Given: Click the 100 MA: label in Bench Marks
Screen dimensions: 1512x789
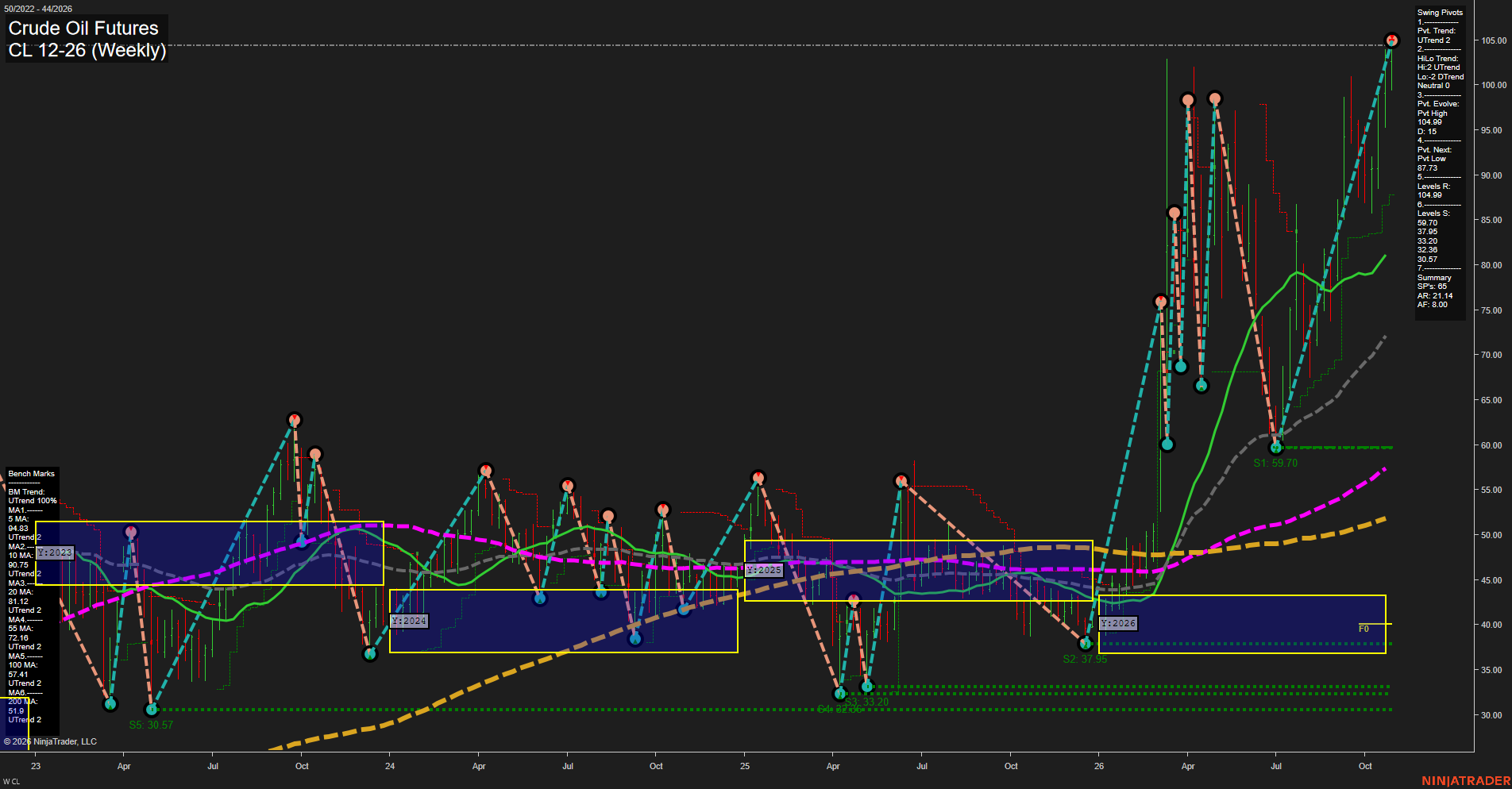Looking at the screenshot, I should point(23,665).
